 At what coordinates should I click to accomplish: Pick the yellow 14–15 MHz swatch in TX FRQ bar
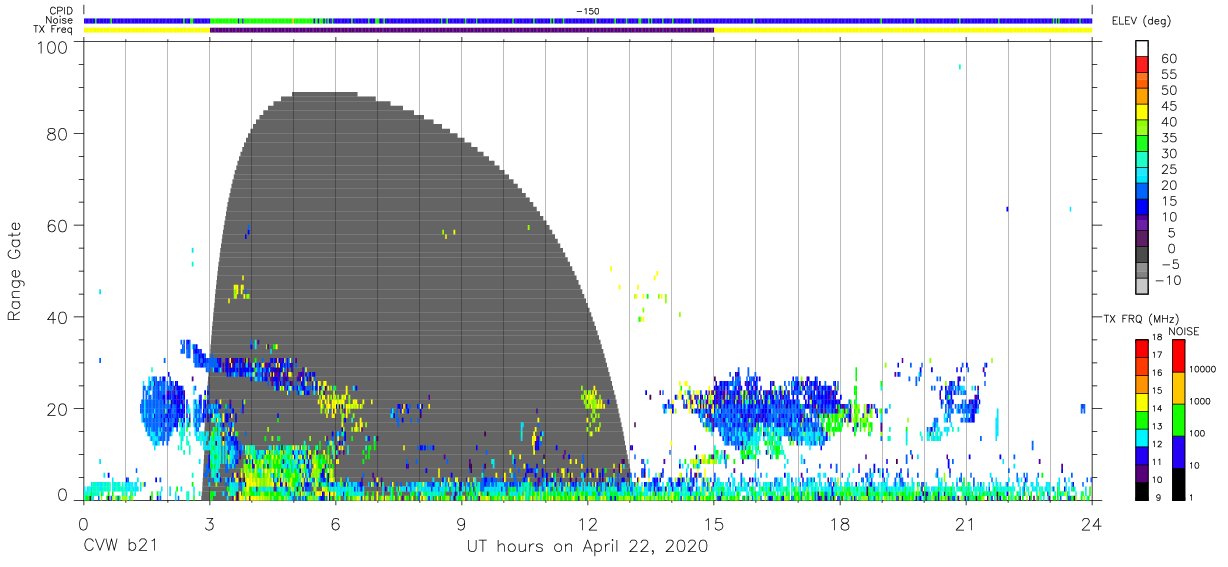1141,401
